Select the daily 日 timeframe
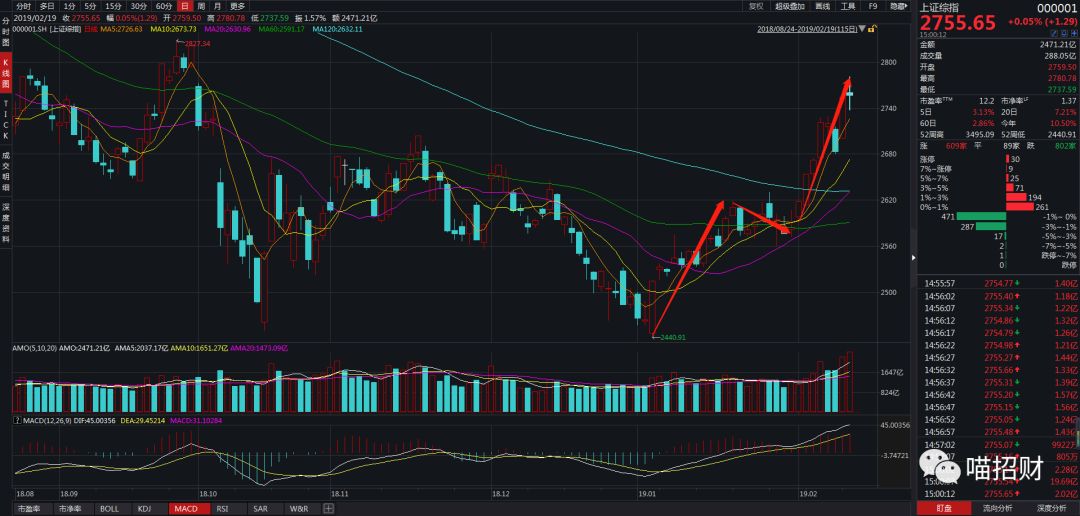This screenshot has height=516, width=1080. point(184,6)
